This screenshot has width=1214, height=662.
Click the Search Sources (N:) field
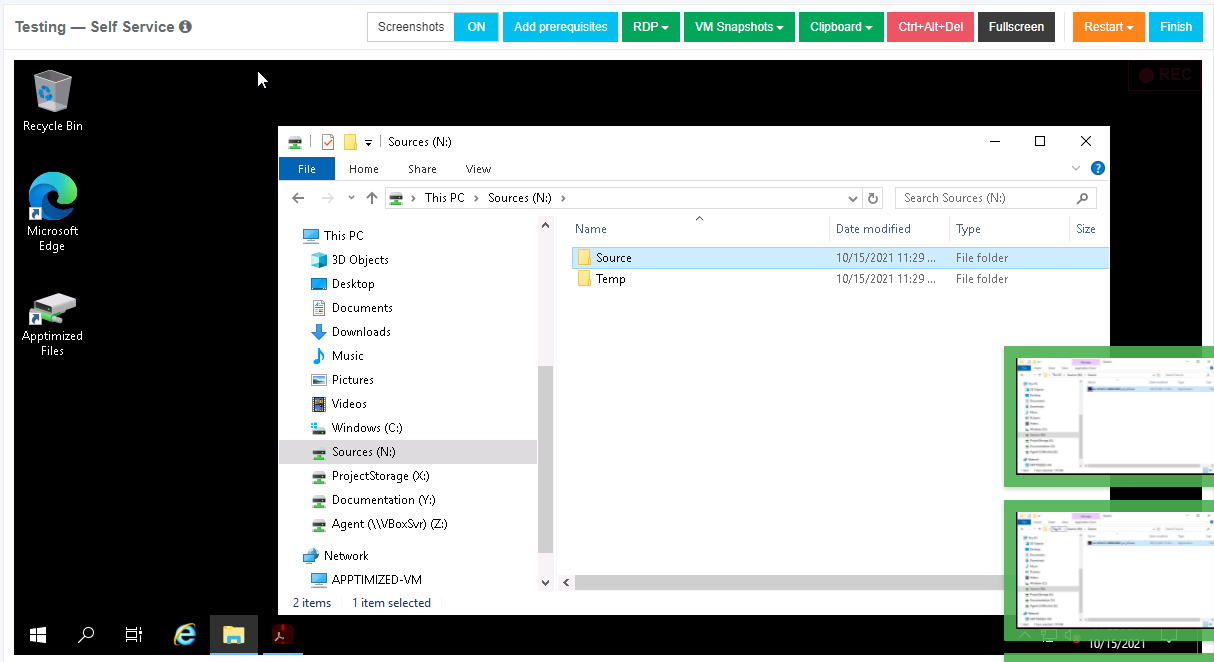(x=985, y=198)
